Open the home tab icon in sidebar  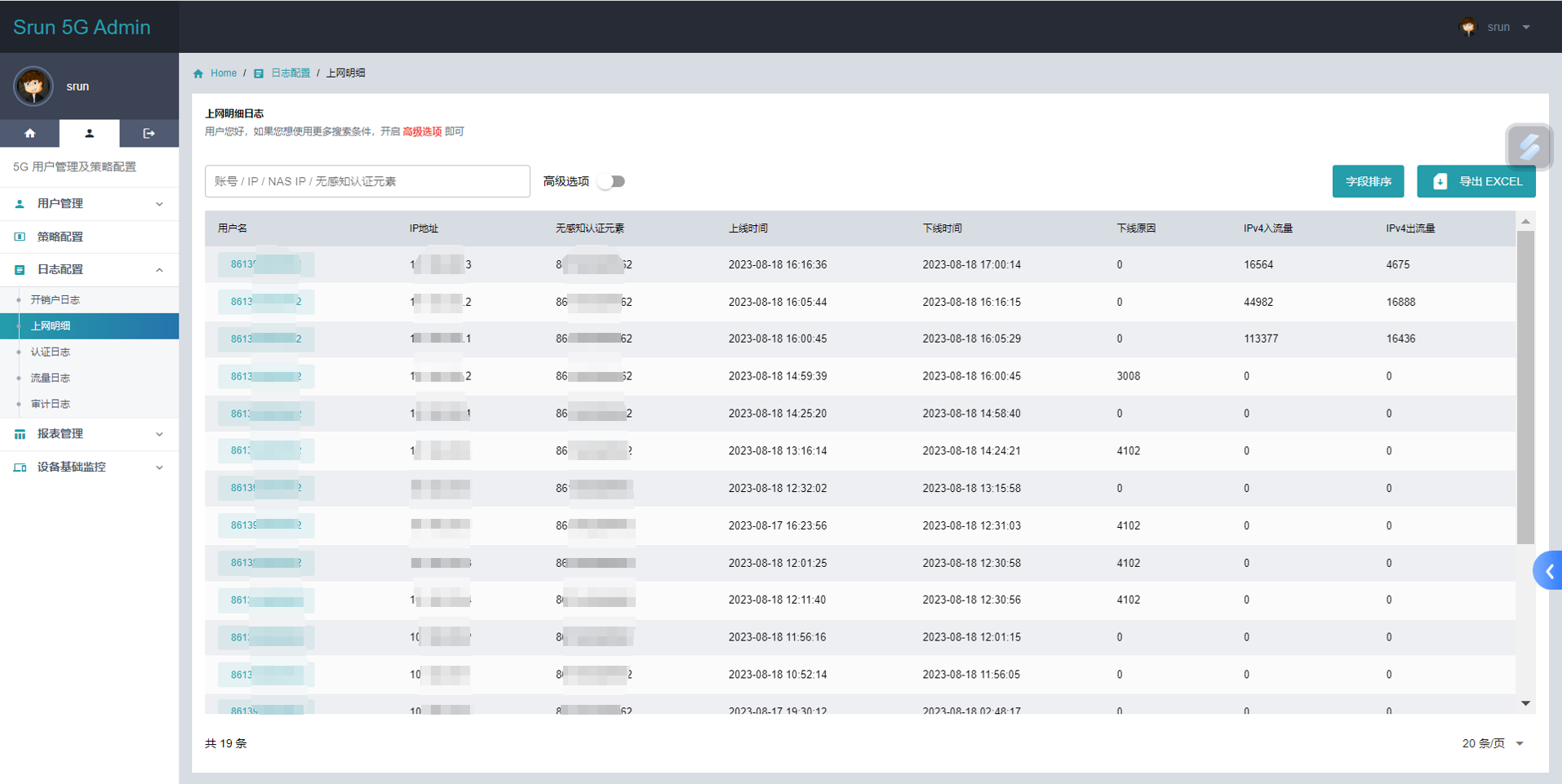[x=30, y=133]
